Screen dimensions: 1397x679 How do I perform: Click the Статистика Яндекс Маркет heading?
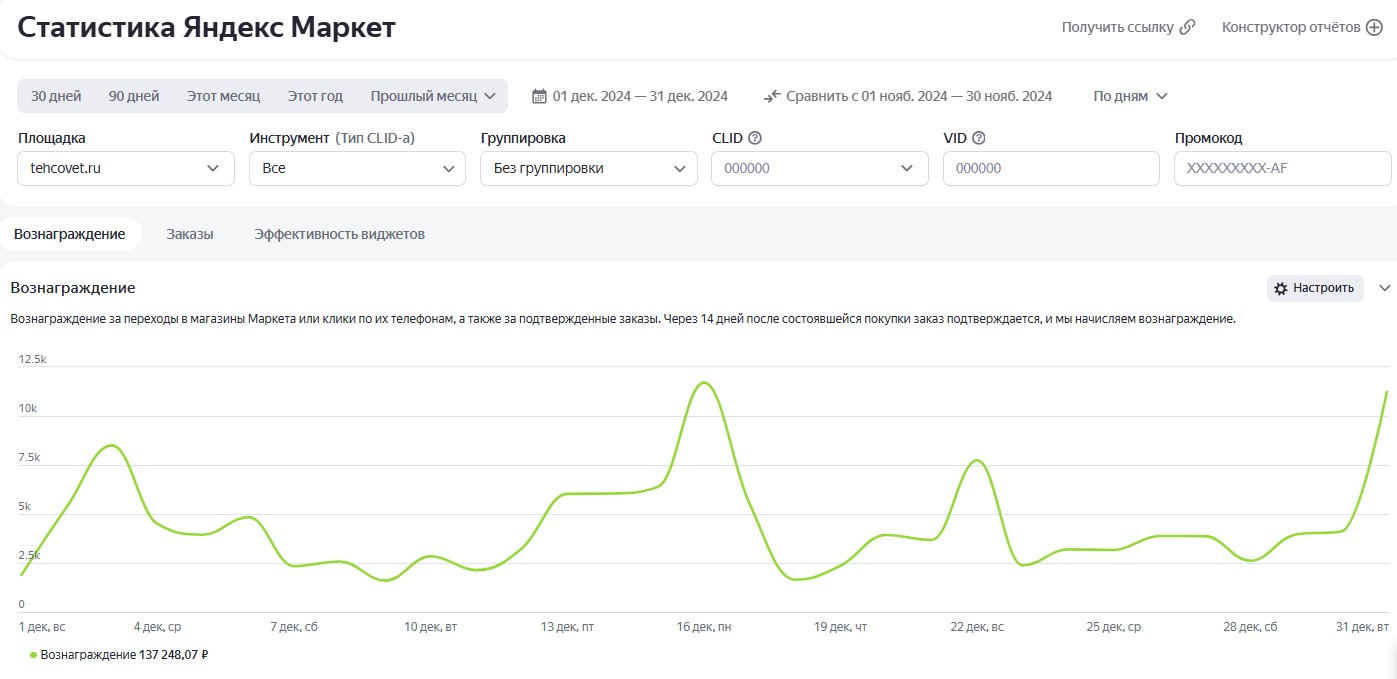coord(207,27)
